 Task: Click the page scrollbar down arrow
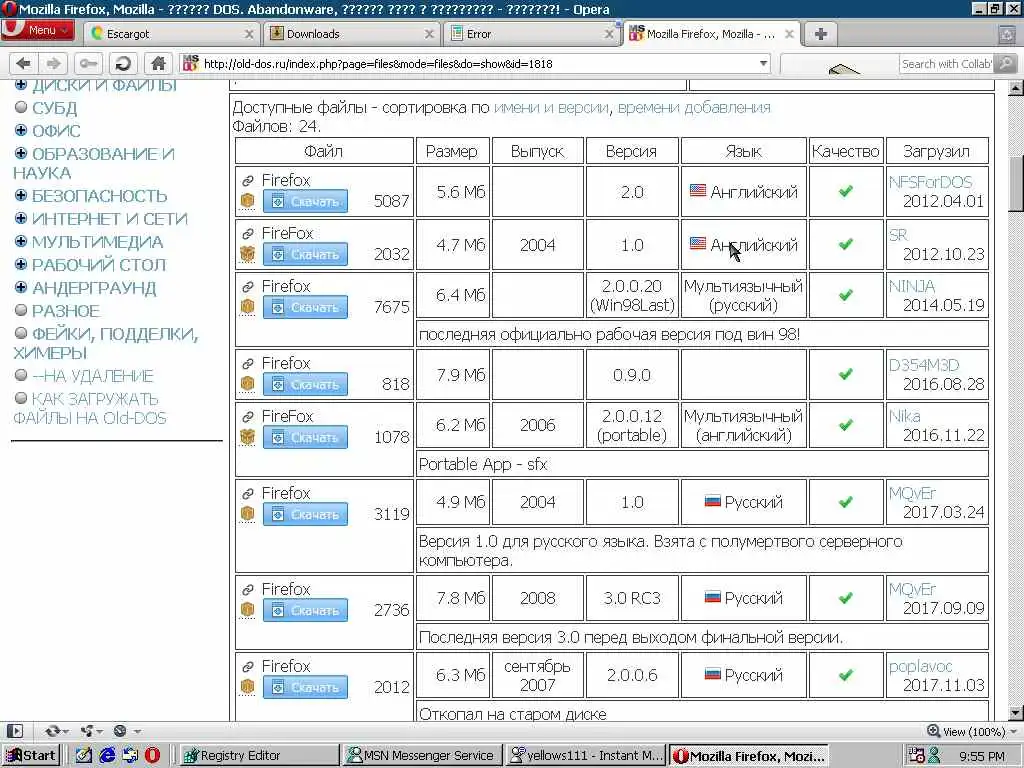pos(1015,712)
